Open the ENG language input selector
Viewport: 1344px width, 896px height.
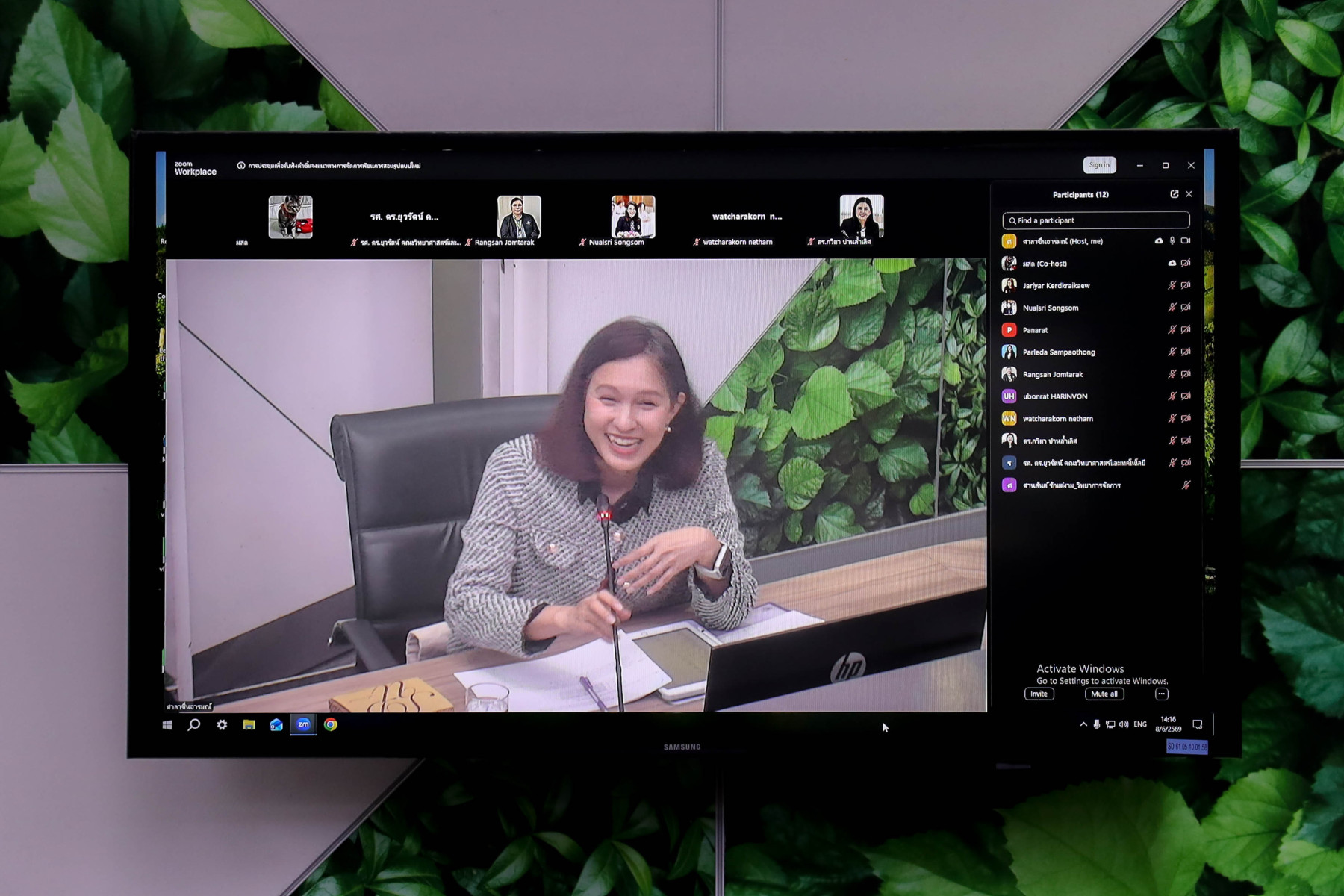1139,724
